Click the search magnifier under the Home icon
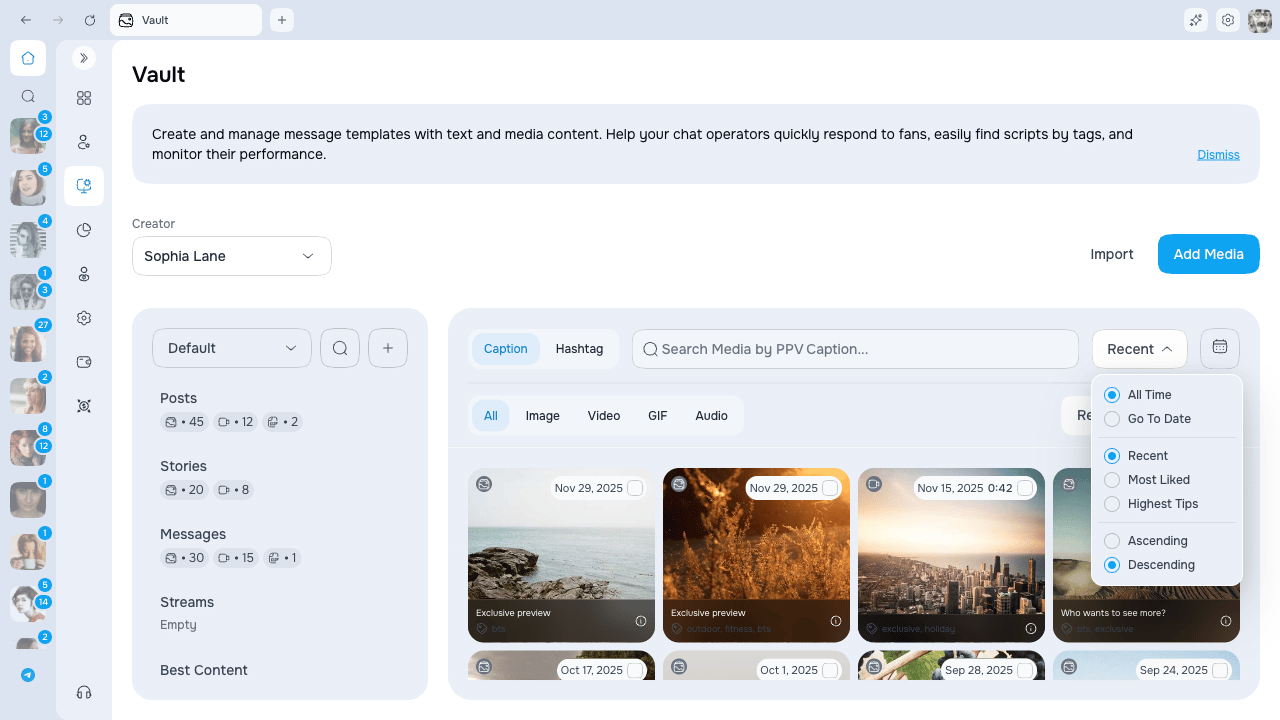This screenshot has width=1280, height=720. [x=28, y=97]
